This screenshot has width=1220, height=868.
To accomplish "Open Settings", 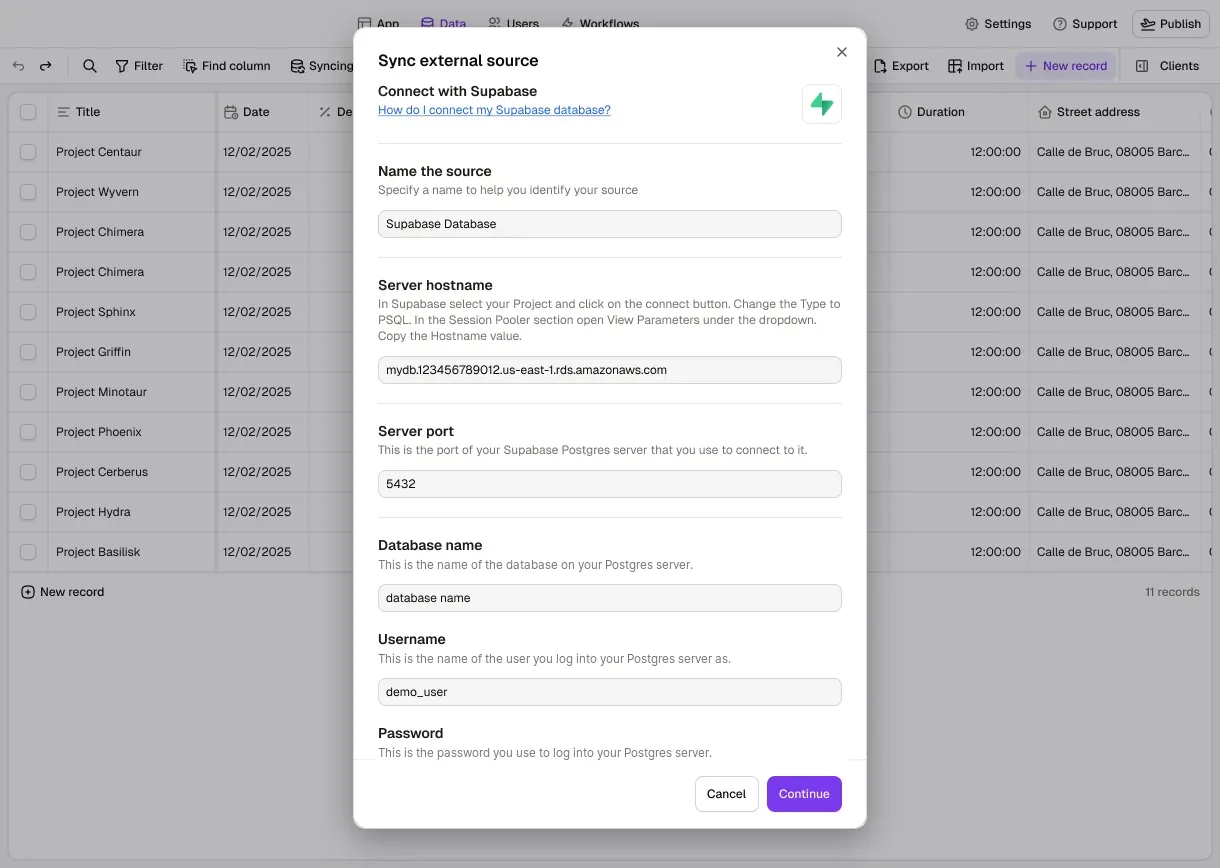I will 998,24.
